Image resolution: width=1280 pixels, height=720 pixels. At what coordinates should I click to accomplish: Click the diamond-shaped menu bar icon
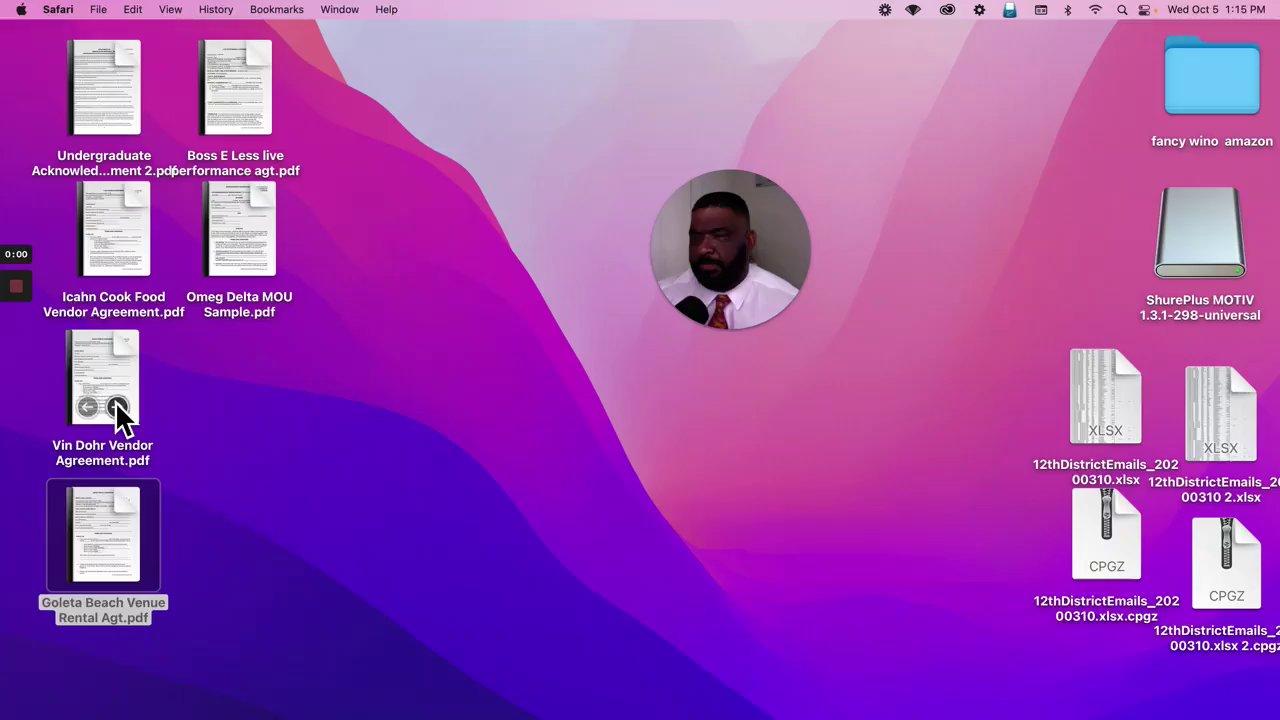coord(913,10)
